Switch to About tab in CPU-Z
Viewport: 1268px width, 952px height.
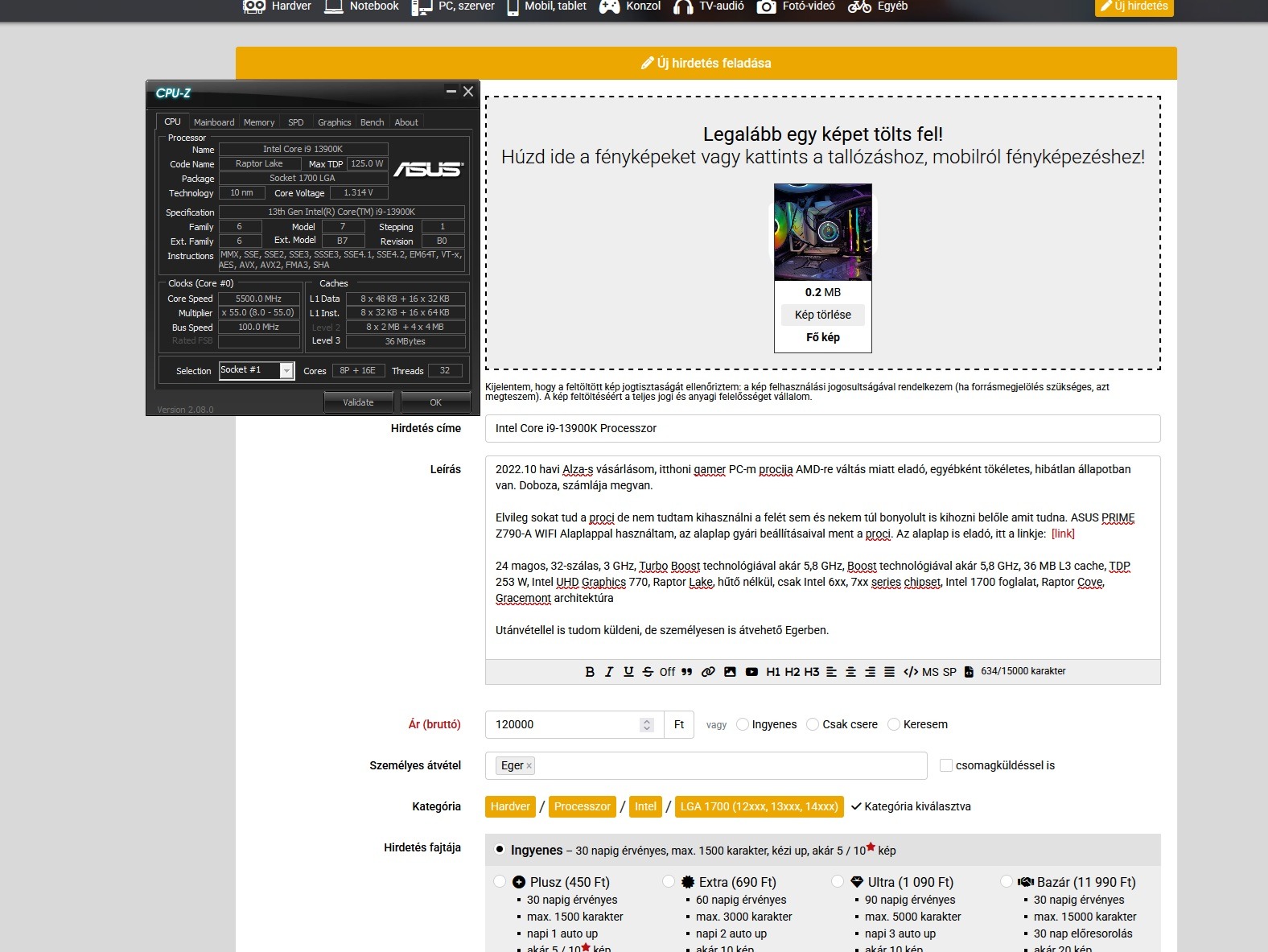tap(406, 122)
